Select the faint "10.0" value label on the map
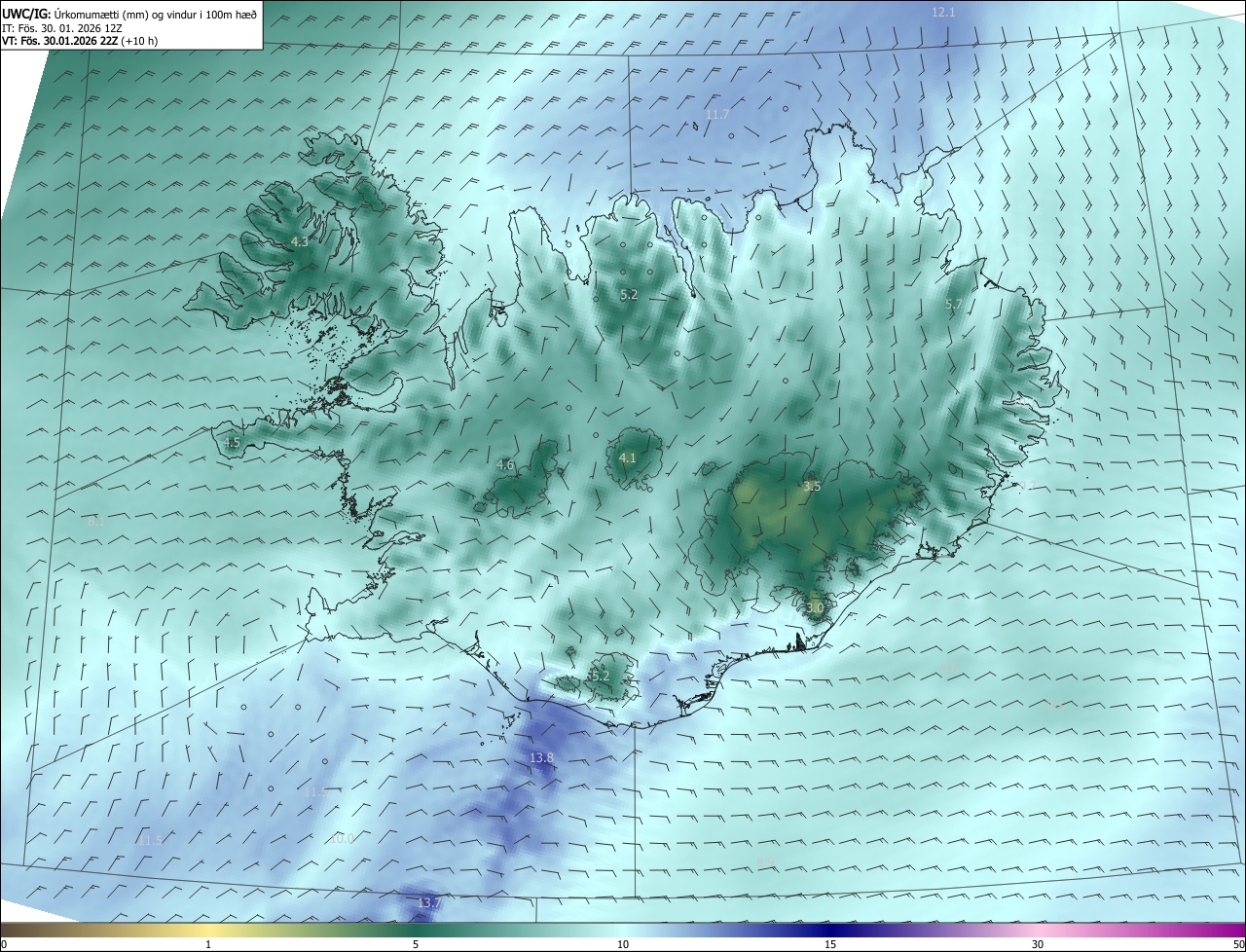 click(x=343, y=839)
